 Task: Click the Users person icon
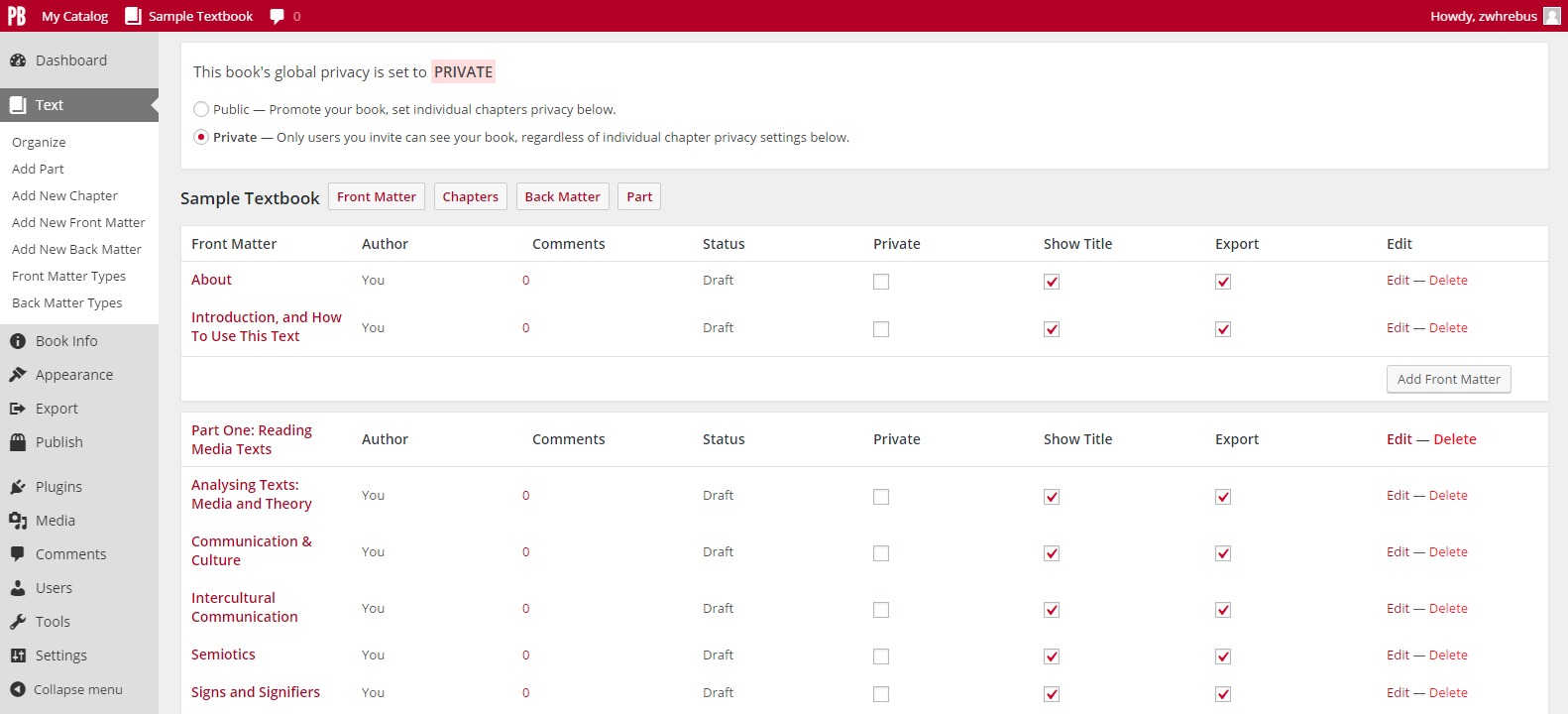coord(18,588)
